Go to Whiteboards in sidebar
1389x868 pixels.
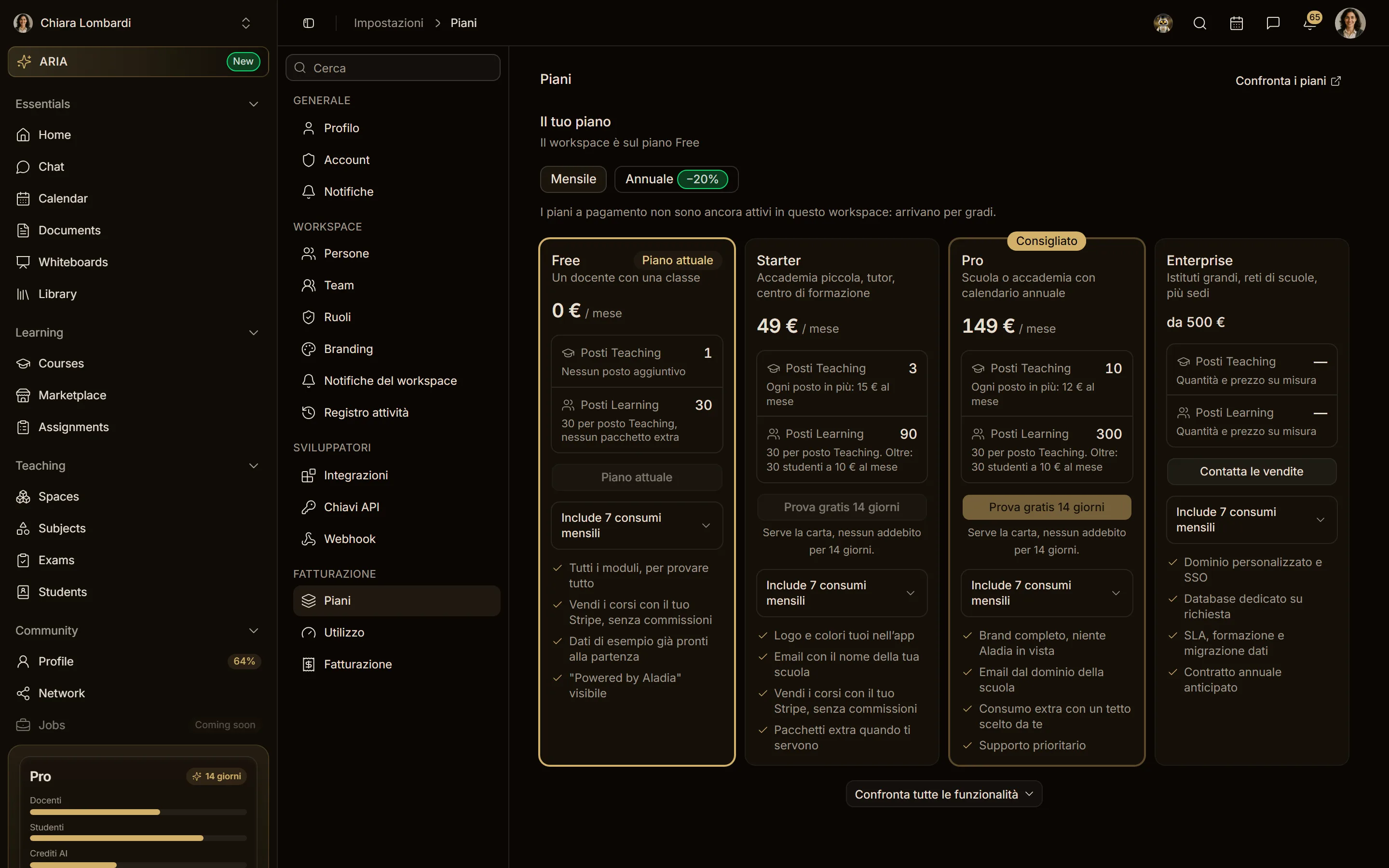[138, 262]
